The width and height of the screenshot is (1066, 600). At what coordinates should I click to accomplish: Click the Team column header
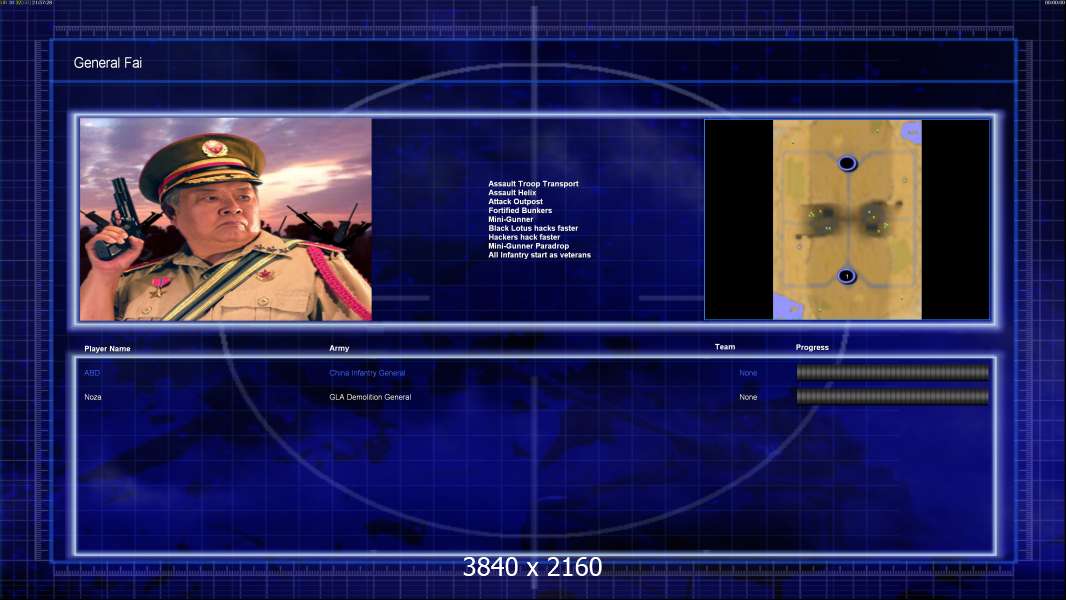click(x=725, y=347)
